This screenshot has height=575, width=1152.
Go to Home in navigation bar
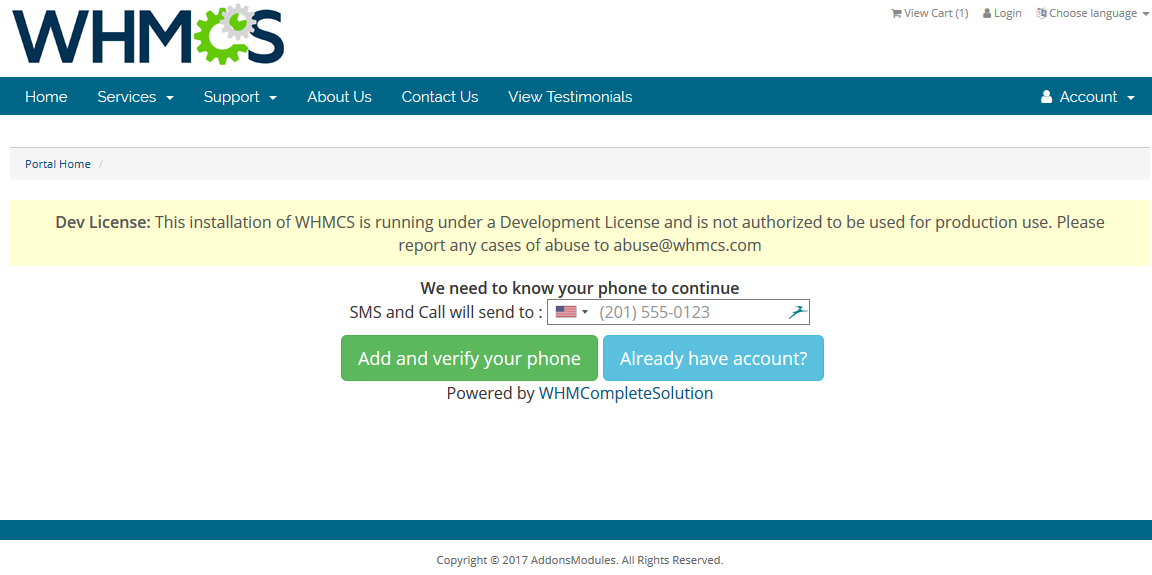46,97
